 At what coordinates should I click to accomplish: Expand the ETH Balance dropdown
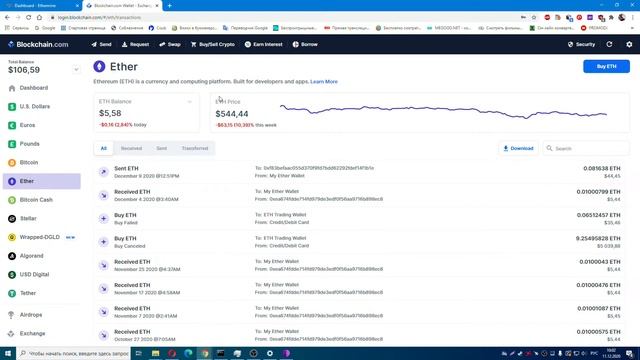[189, 102]
